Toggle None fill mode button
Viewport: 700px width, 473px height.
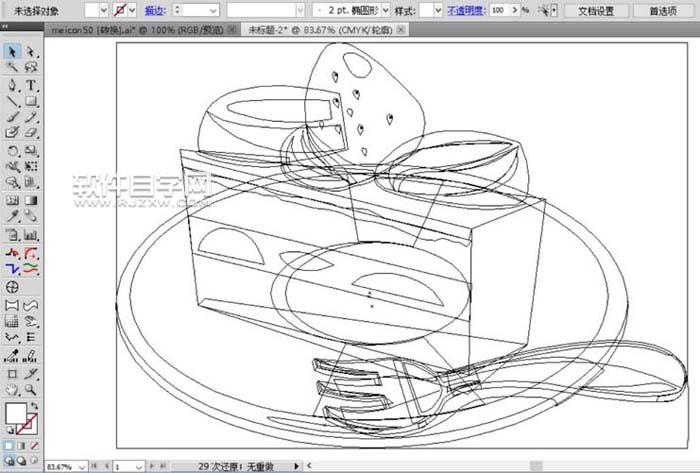[x=34, y=445]
